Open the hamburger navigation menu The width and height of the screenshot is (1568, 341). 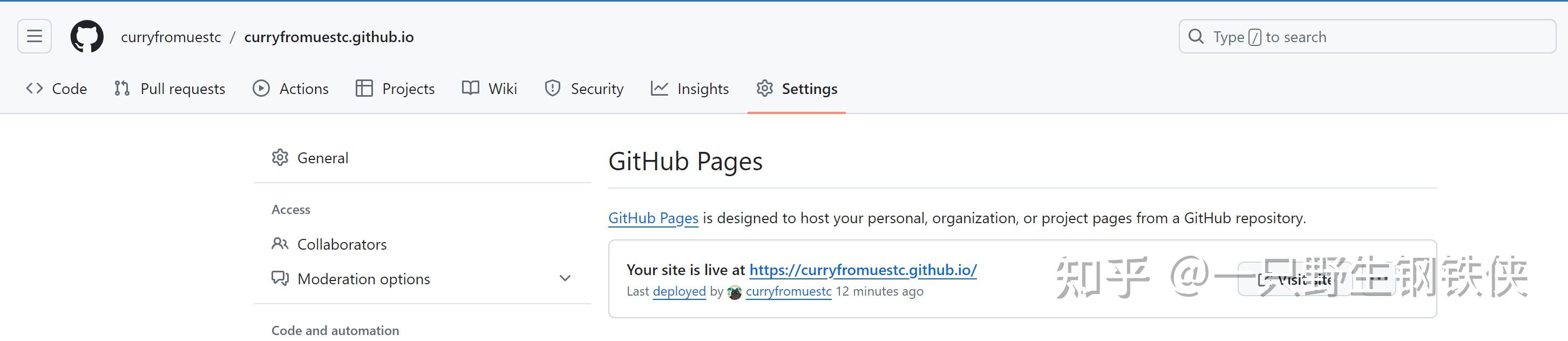point(34,37)
